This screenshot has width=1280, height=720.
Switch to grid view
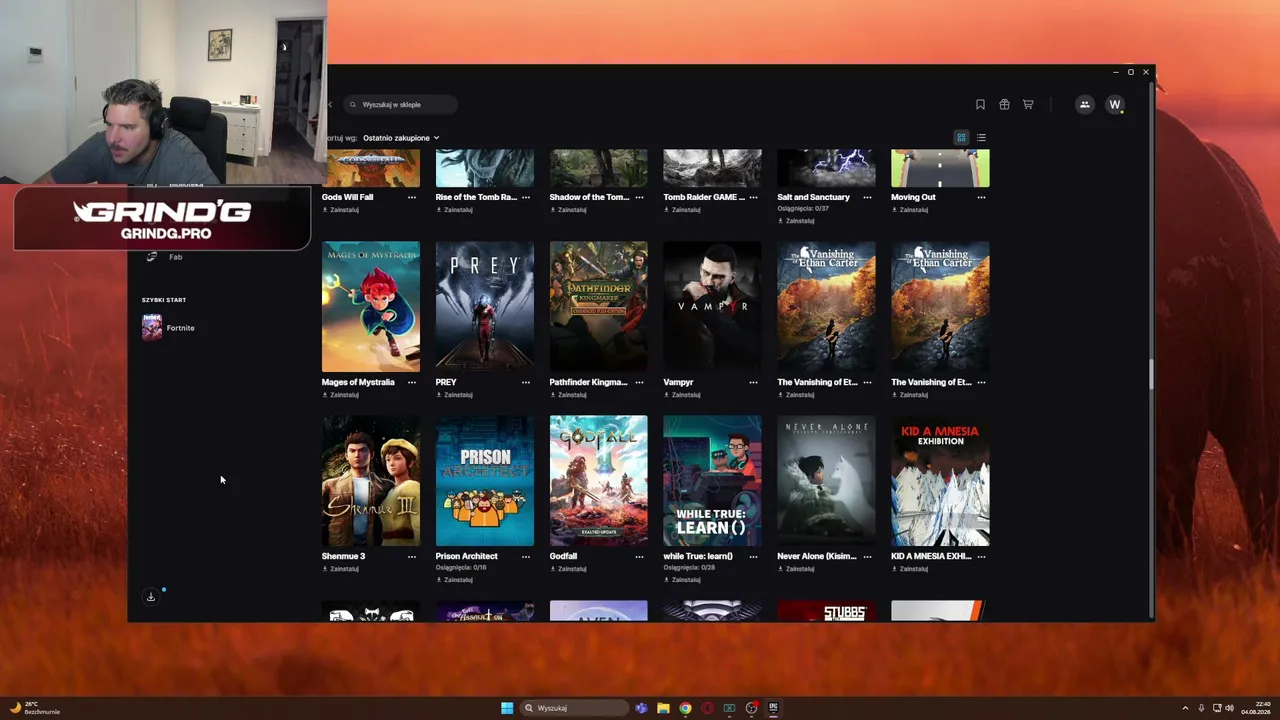click(x=961, y=138)
